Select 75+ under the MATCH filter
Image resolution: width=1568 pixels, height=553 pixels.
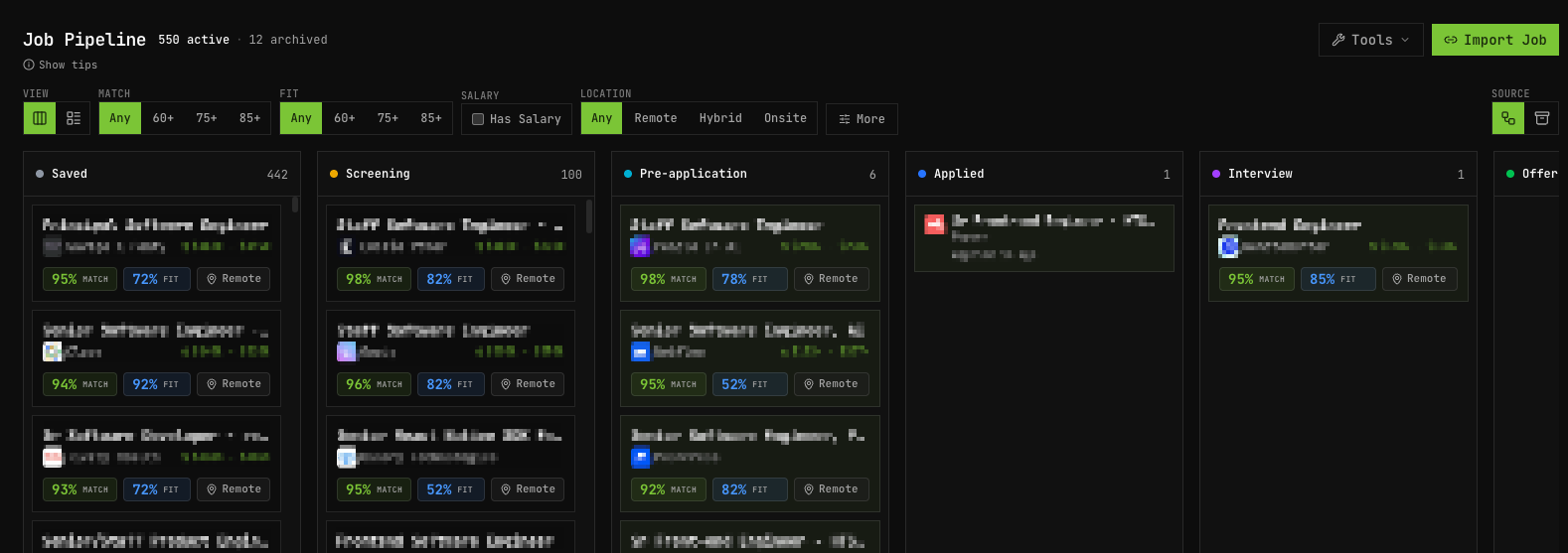(207, 118)
